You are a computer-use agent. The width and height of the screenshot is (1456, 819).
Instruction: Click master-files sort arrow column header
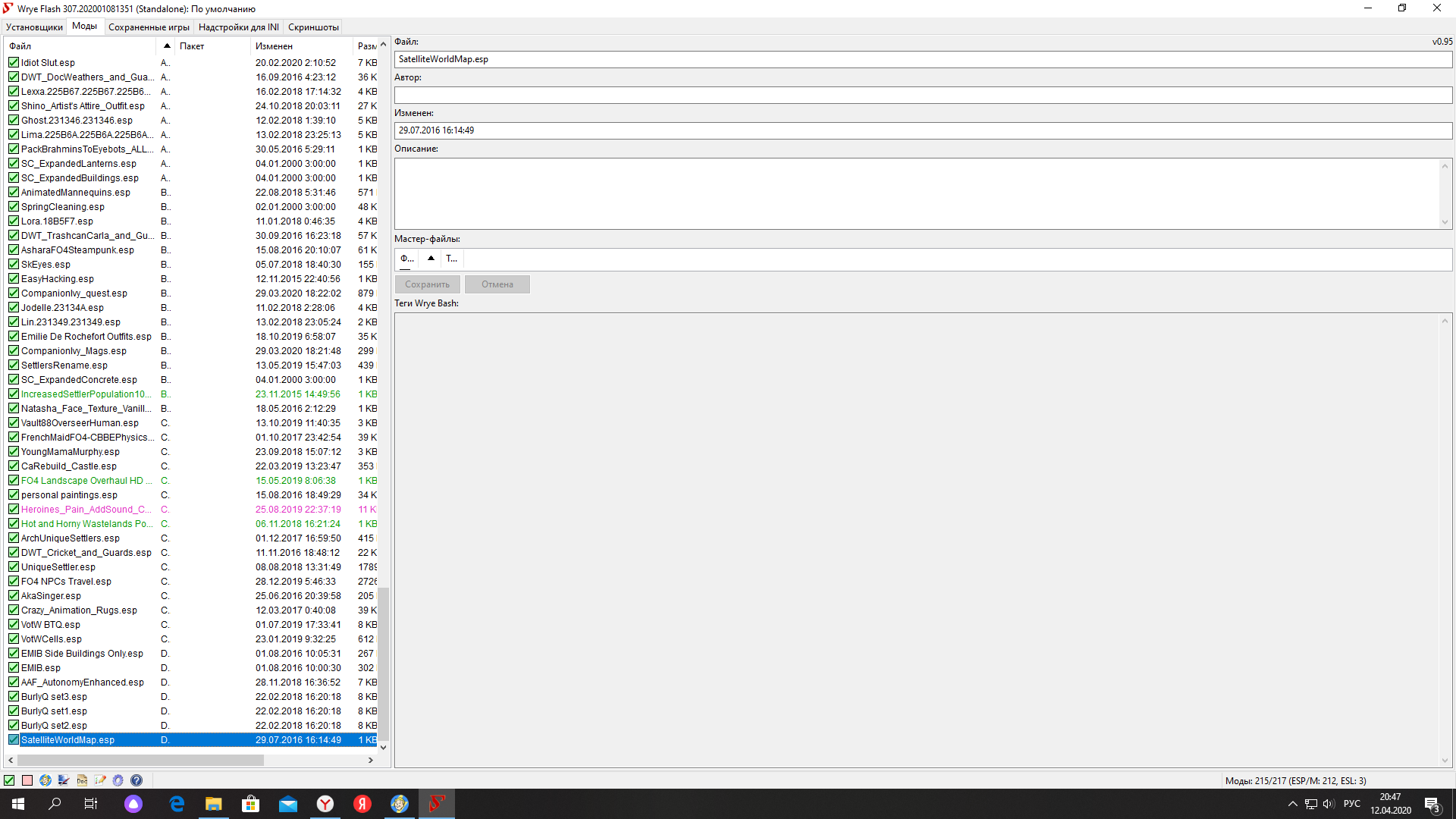click(431, 259)
